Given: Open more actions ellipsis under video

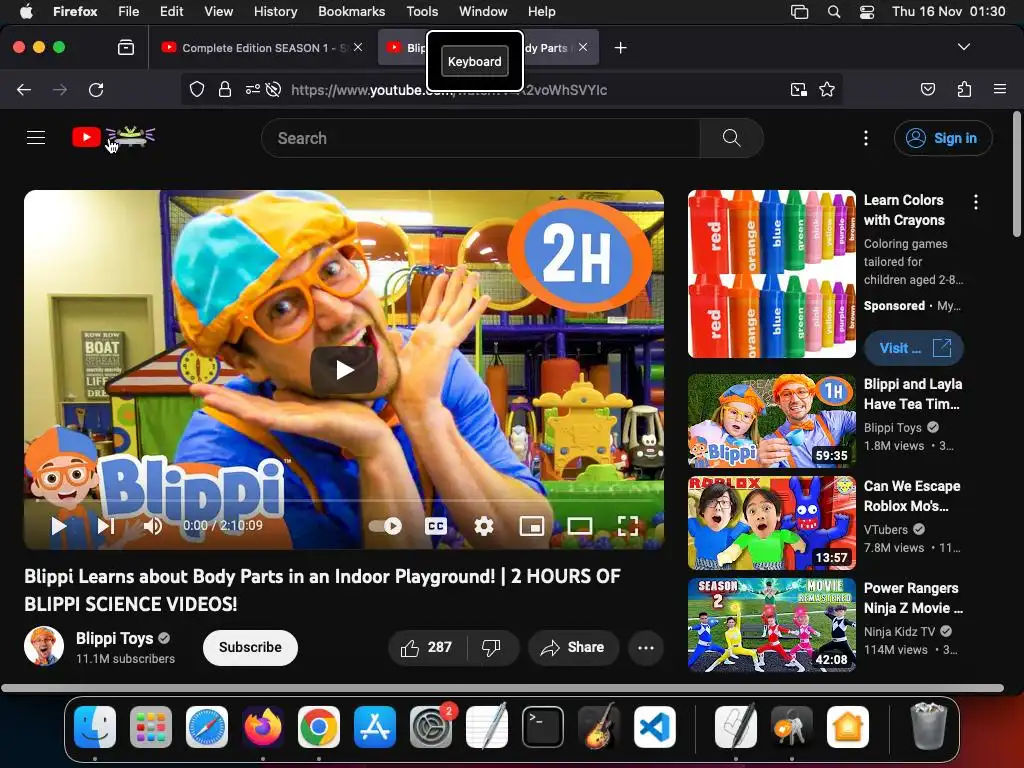Looking at the screenshot, I should 646,647.
